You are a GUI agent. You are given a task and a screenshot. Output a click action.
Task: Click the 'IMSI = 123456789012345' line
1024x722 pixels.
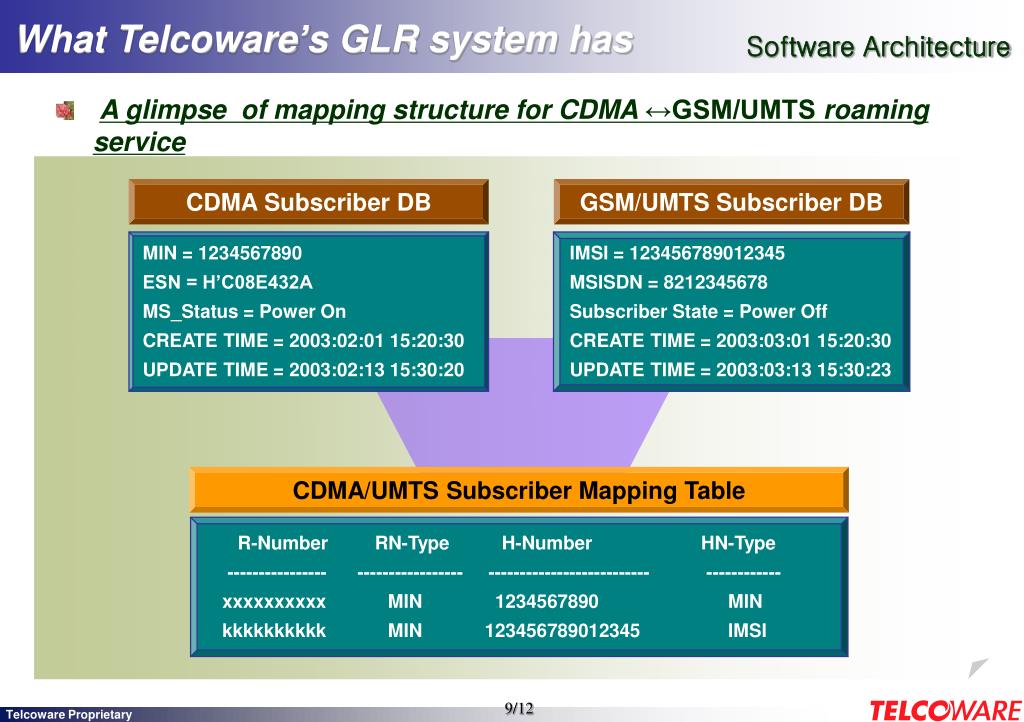[677, 253]
